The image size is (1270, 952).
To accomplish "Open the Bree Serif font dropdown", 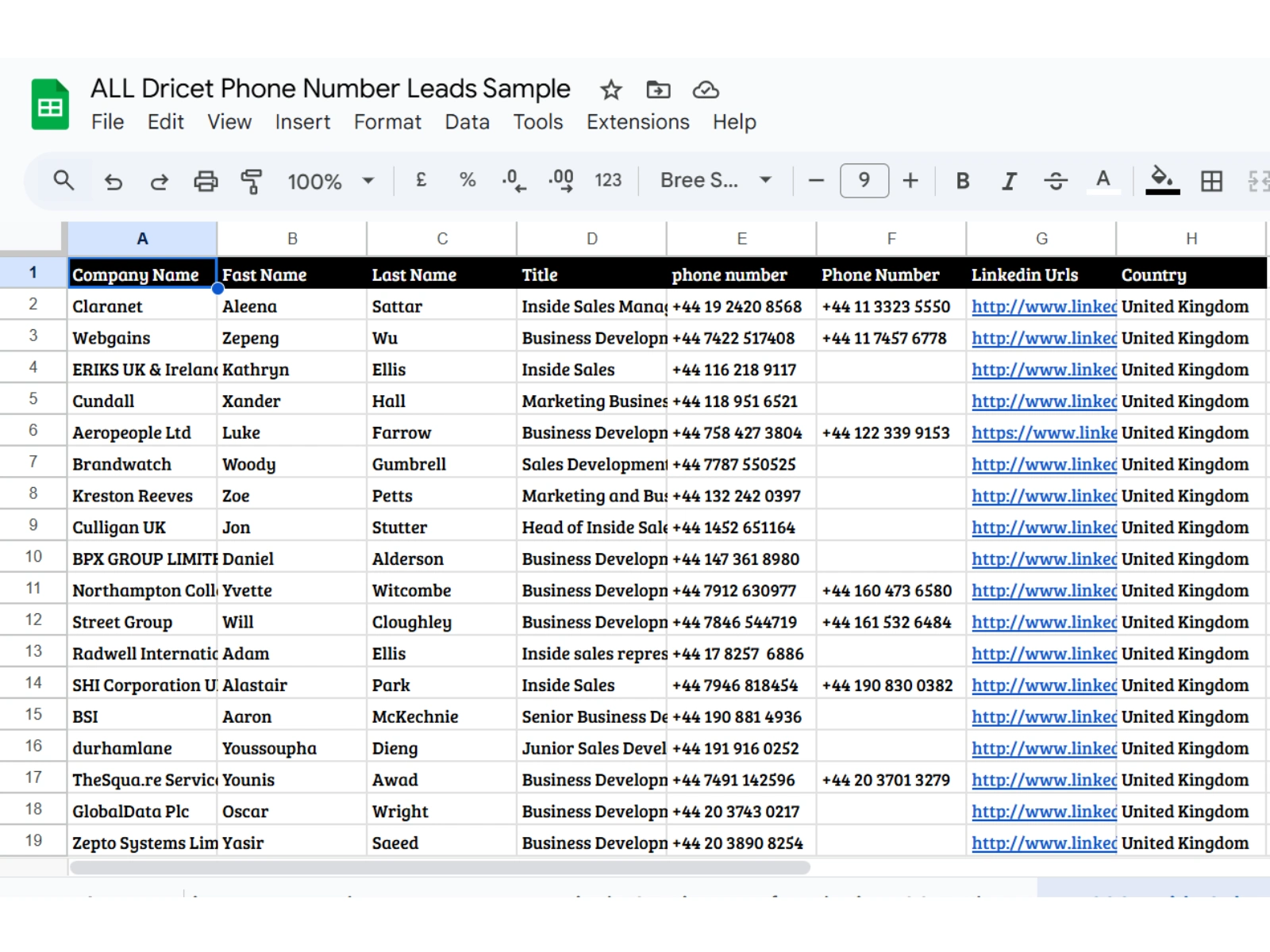I will (x=716, y=180).
